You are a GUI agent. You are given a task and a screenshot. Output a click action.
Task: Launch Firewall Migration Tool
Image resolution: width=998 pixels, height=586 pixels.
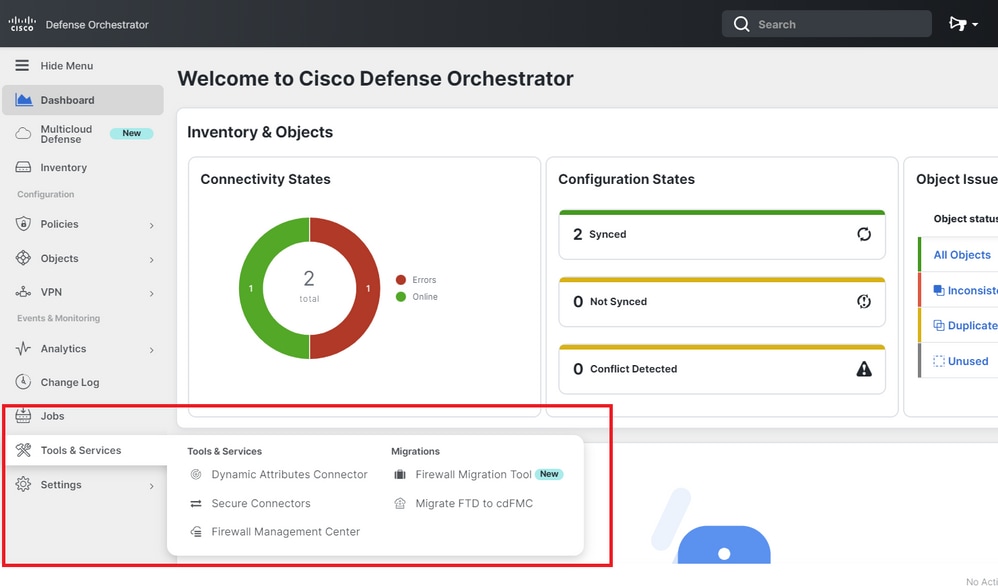coord(473,475)
